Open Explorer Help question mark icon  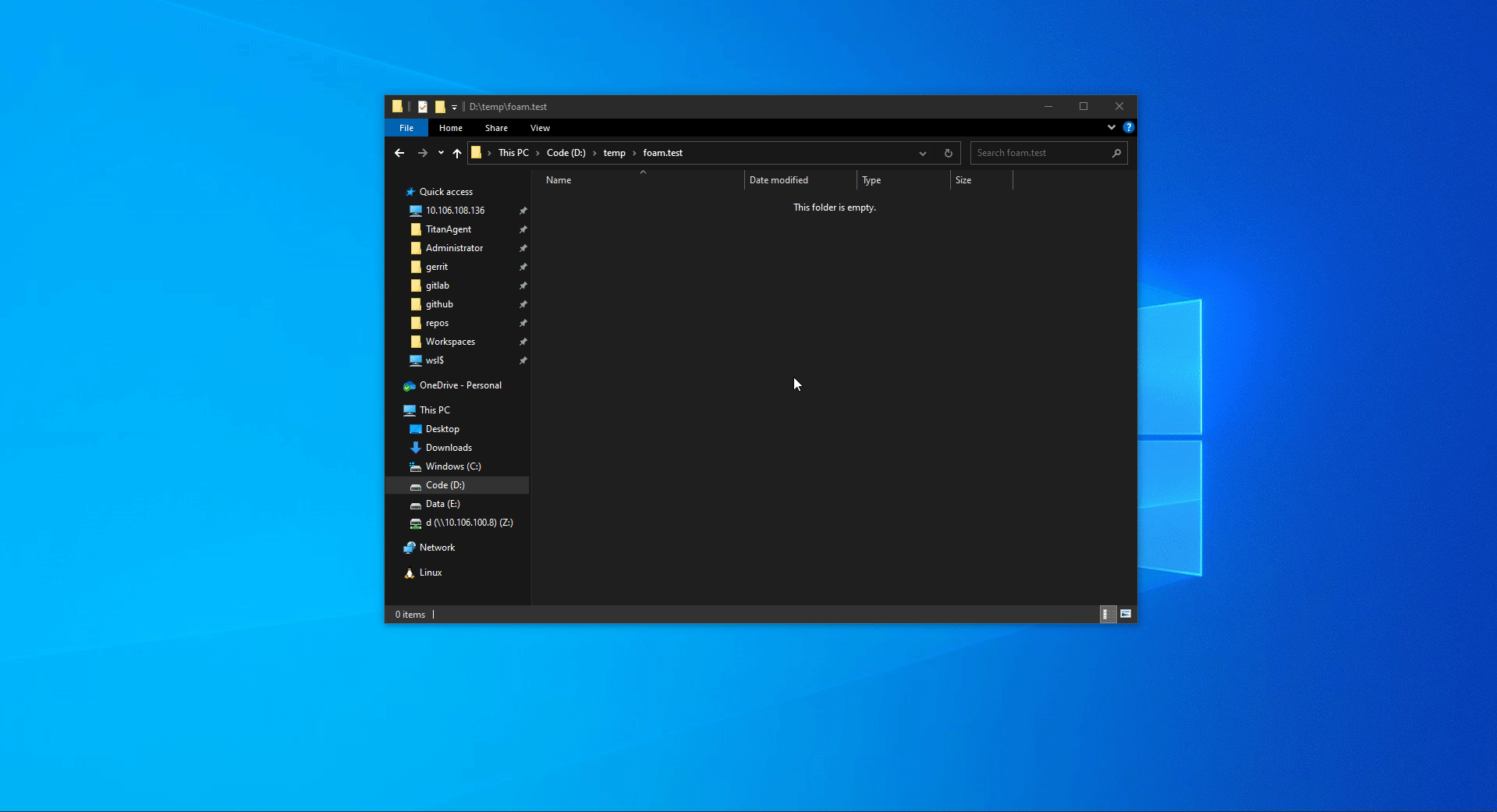[1128, 127]
